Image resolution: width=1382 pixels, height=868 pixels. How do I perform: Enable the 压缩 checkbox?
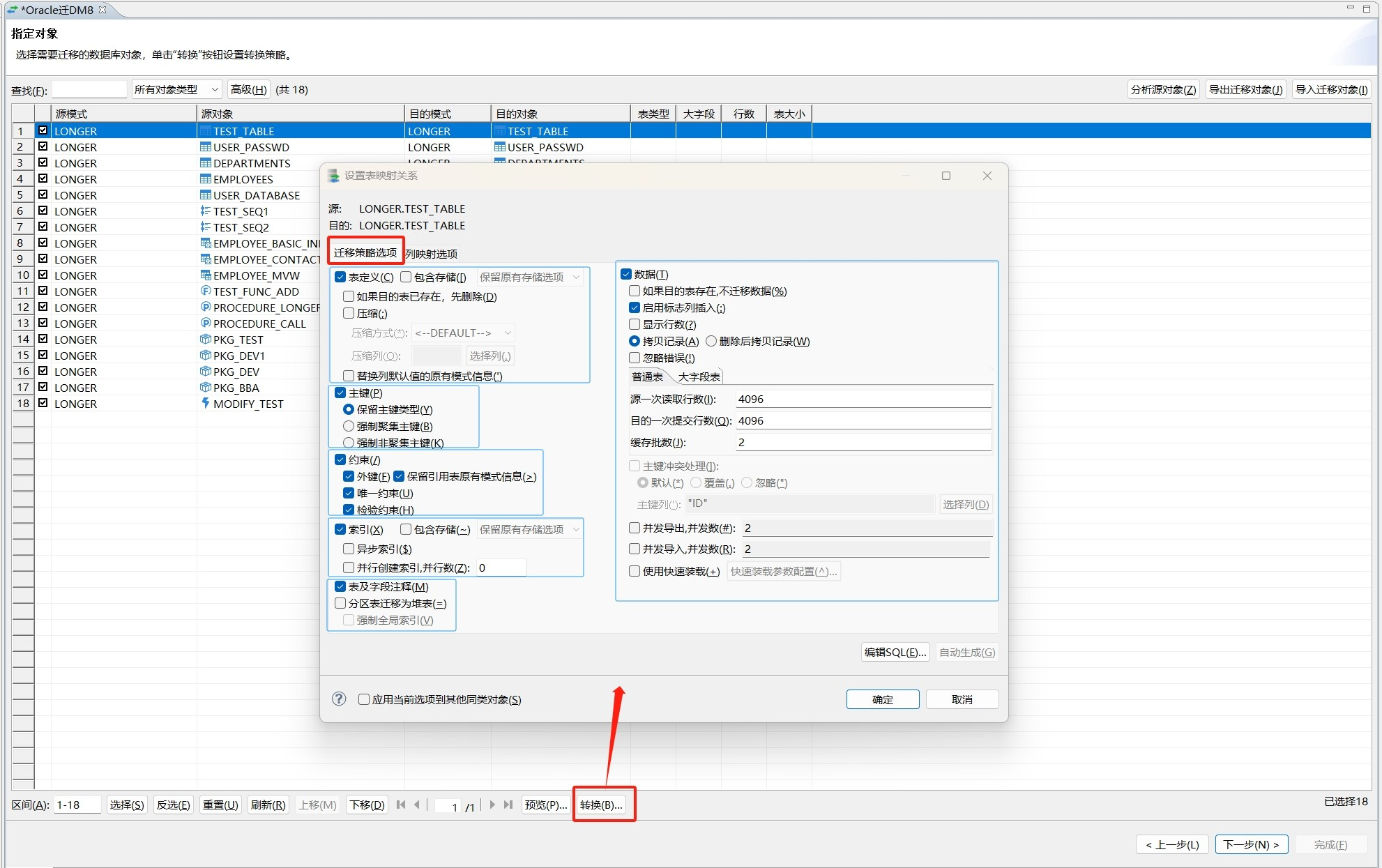(349, 314)
